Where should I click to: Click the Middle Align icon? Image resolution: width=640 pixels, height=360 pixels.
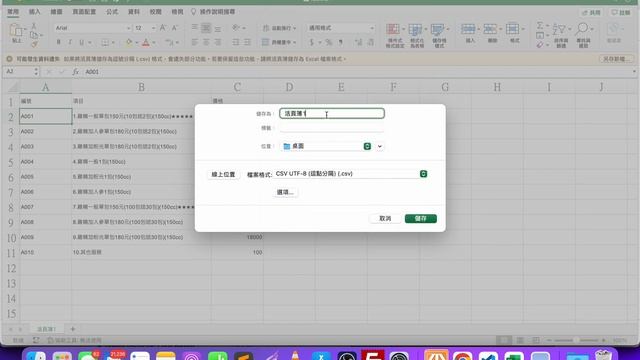click(206, 28)
